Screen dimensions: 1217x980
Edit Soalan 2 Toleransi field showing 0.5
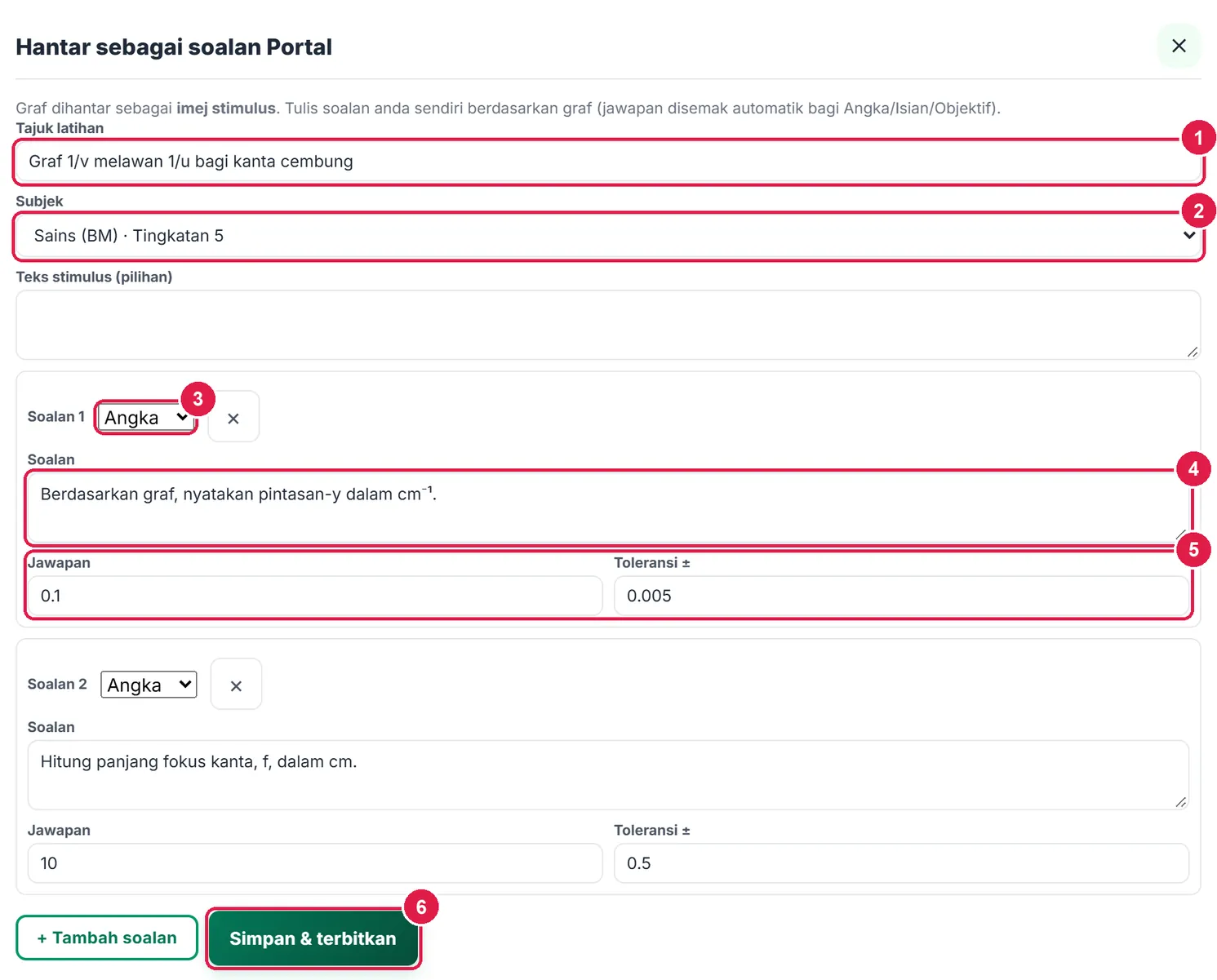coord(901,863)
